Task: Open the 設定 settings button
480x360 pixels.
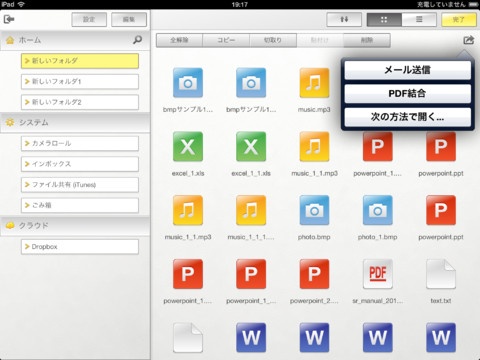Action: [x=89, y=20]
